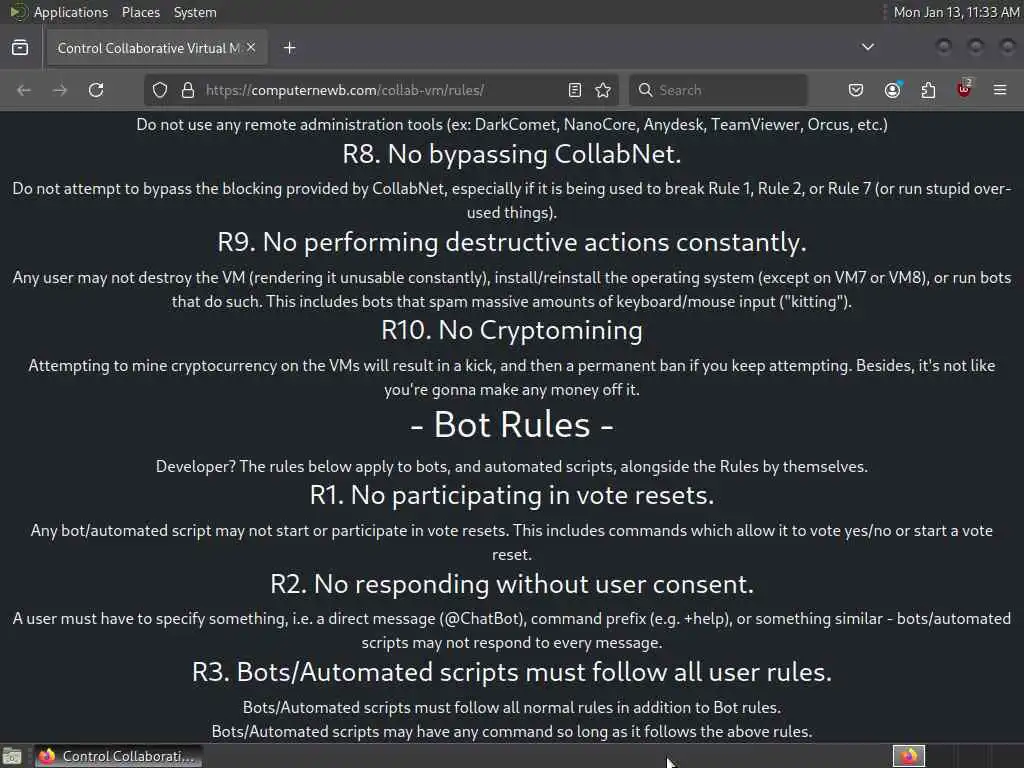Image resolution: width=1024 pixels, height=768 pixels.
Task: Toggle reader view icon
Action: click(575, 90)
